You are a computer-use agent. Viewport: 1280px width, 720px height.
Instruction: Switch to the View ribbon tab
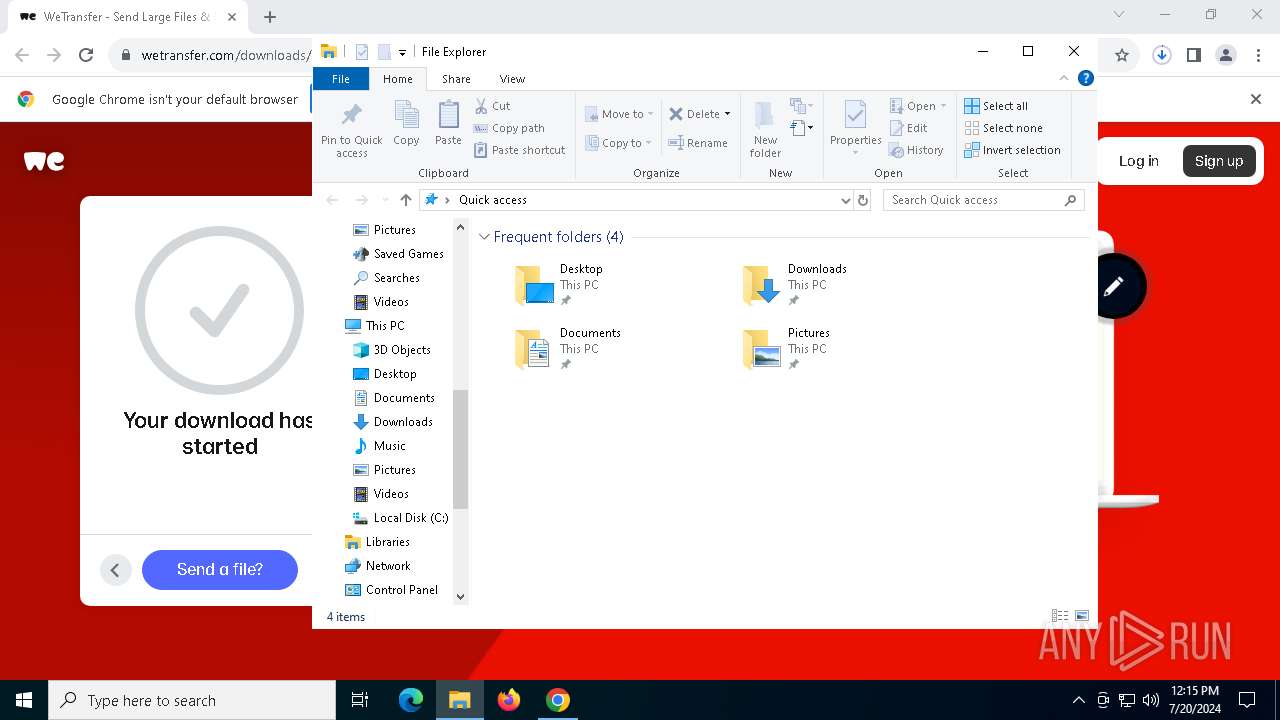[x=512, y=79]
